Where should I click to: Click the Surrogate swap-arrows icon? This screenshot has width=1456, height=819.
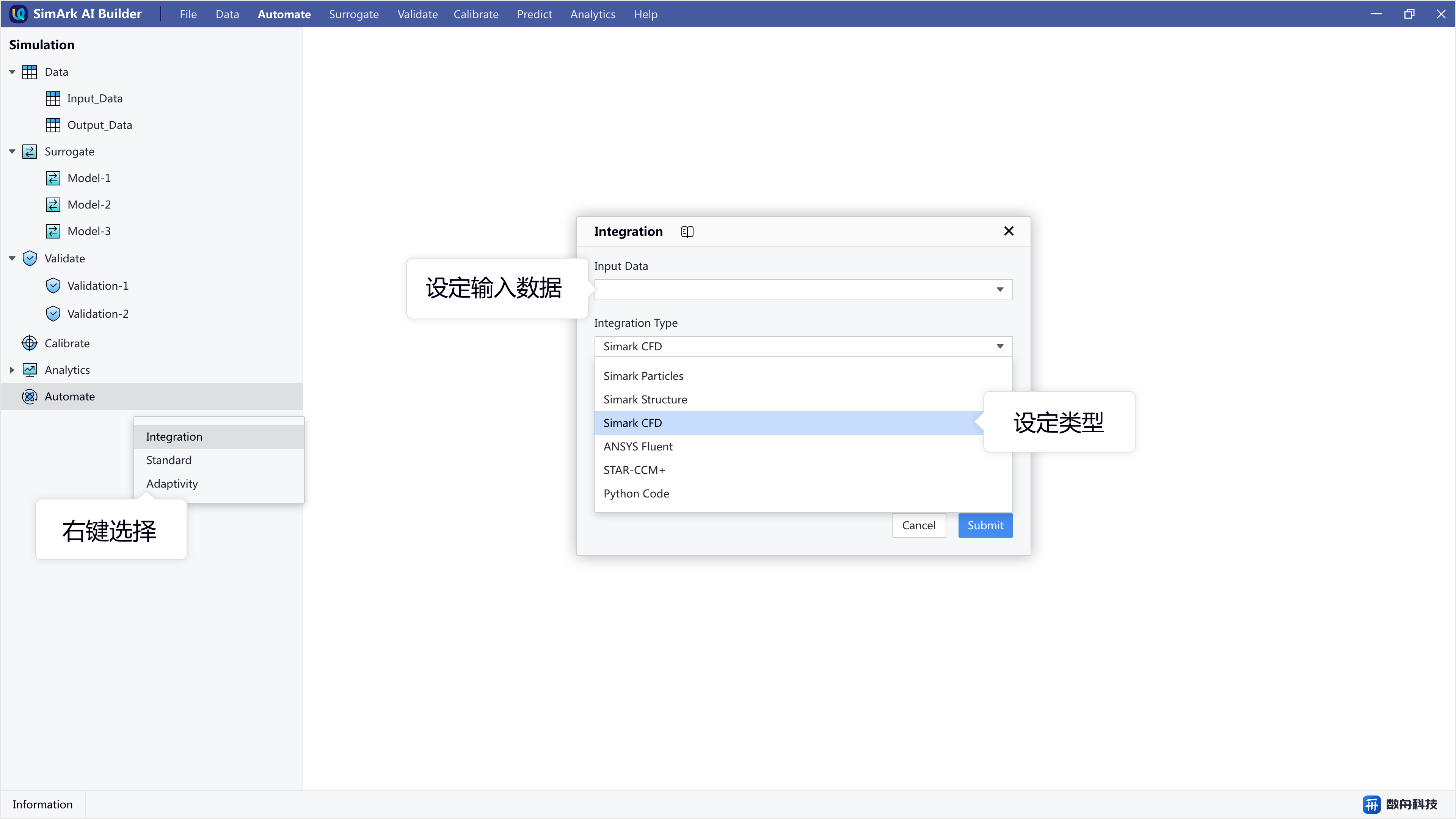[x=30, y=152]
